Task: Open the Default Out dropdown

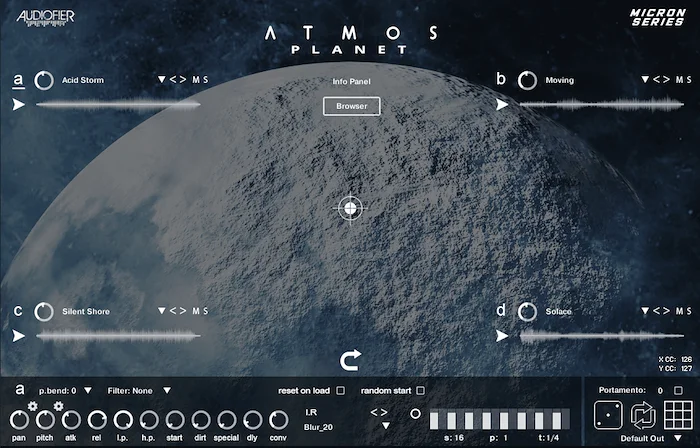Action: (x=678, y=438)
